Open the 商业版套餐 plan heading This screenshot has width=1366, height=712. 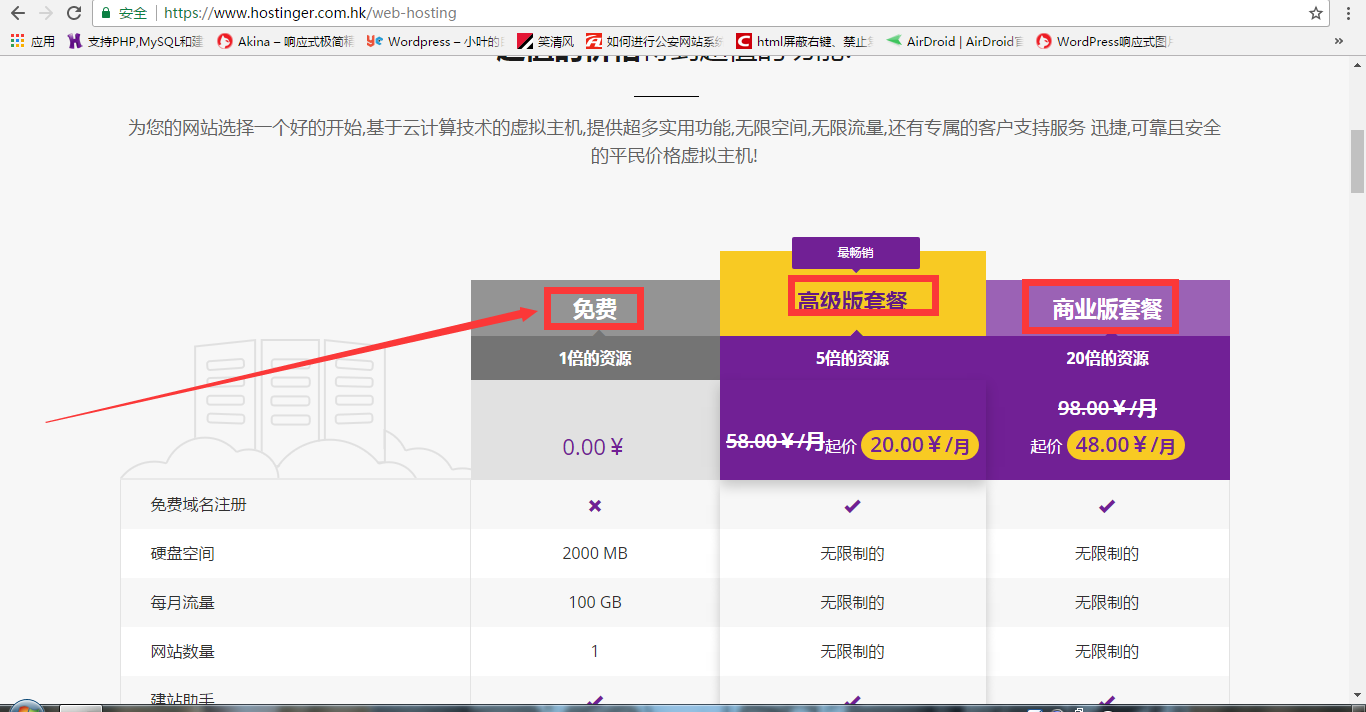(x=1101, y=306)
